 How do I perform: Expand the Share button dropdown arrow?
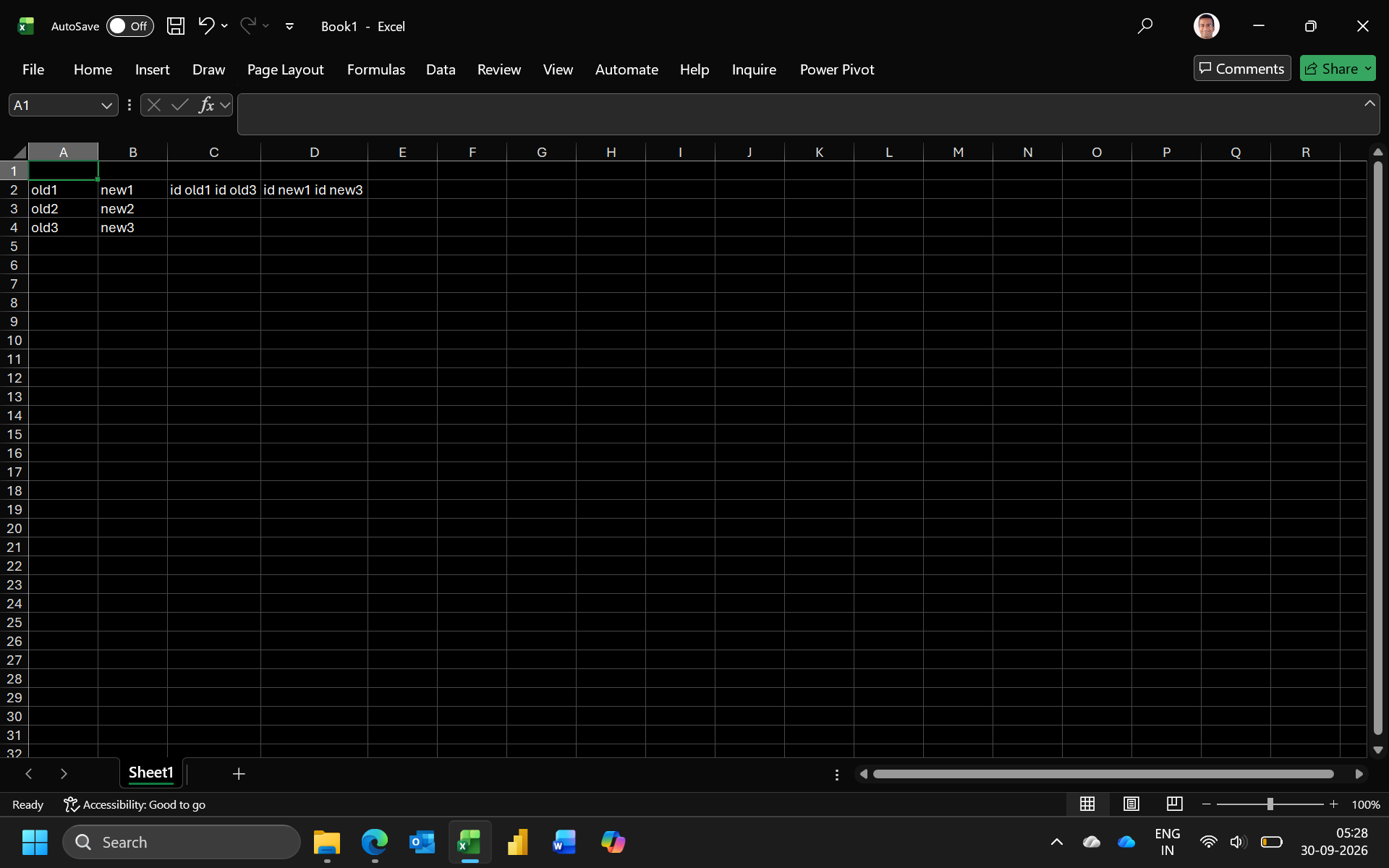[x=1368, y=69]
